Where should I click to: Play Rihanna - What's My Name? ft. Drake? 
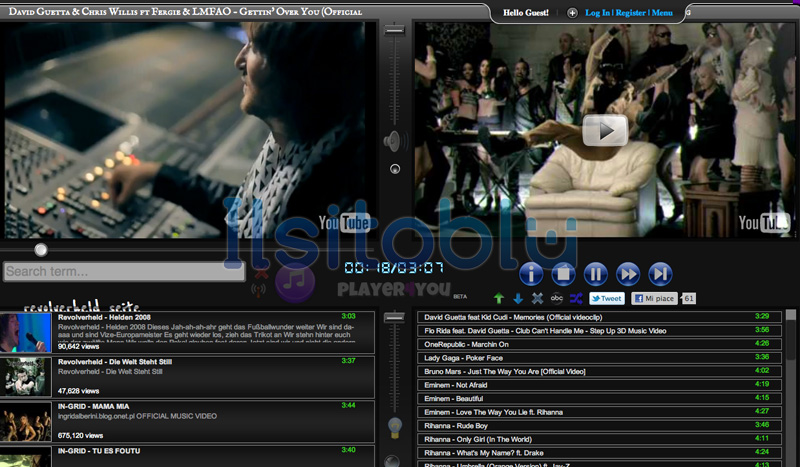point(599,452)
